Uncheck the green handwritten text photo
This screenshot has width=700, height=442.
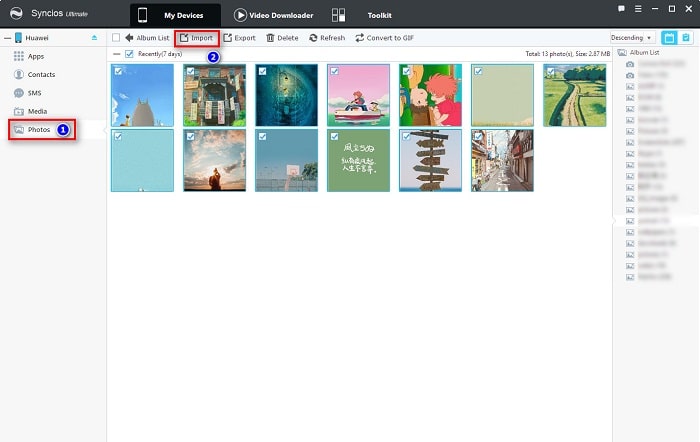pos(334,136)
